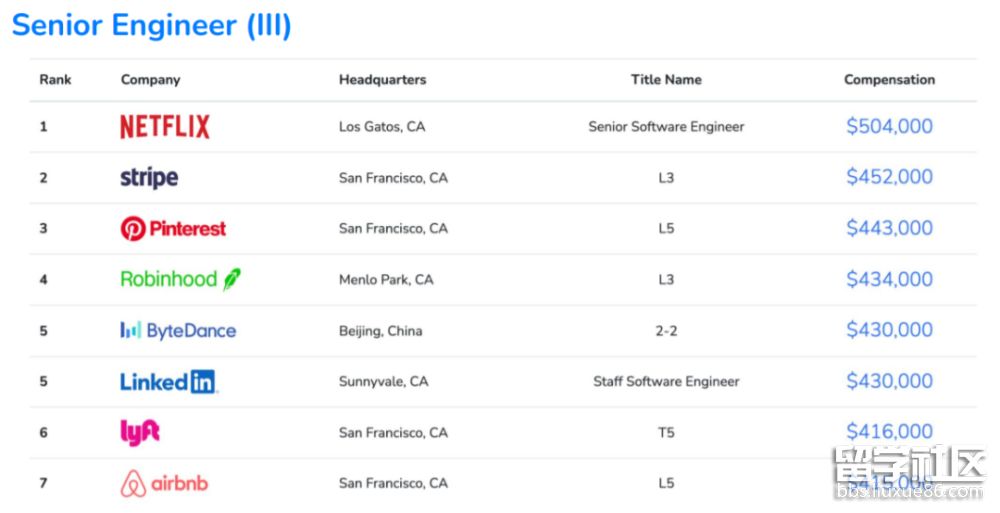
Task: Sort by the Compensation column header
Action: tap(889, 80)
